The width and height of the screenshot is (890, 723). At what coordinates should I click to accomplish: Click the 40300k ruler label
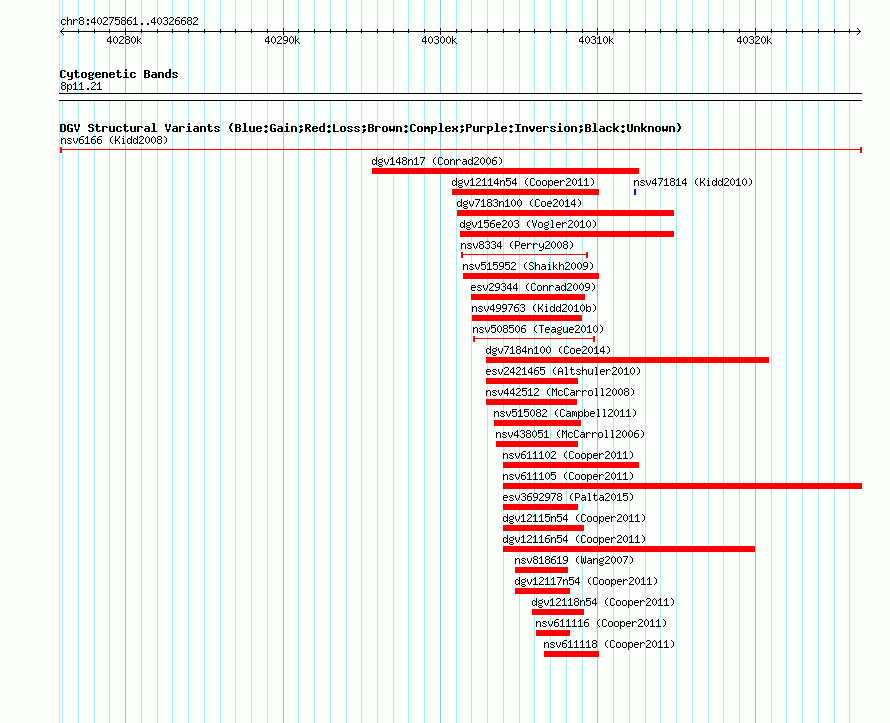coord(439,40)
